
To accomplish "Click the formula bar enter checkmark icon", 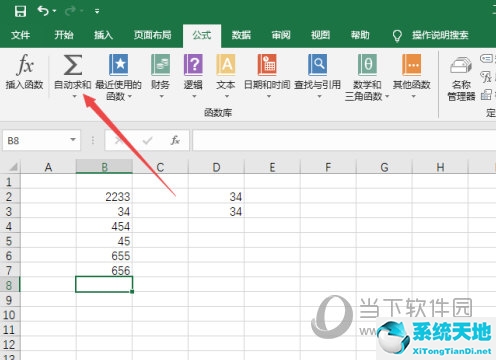I will [x=147, y=141].
